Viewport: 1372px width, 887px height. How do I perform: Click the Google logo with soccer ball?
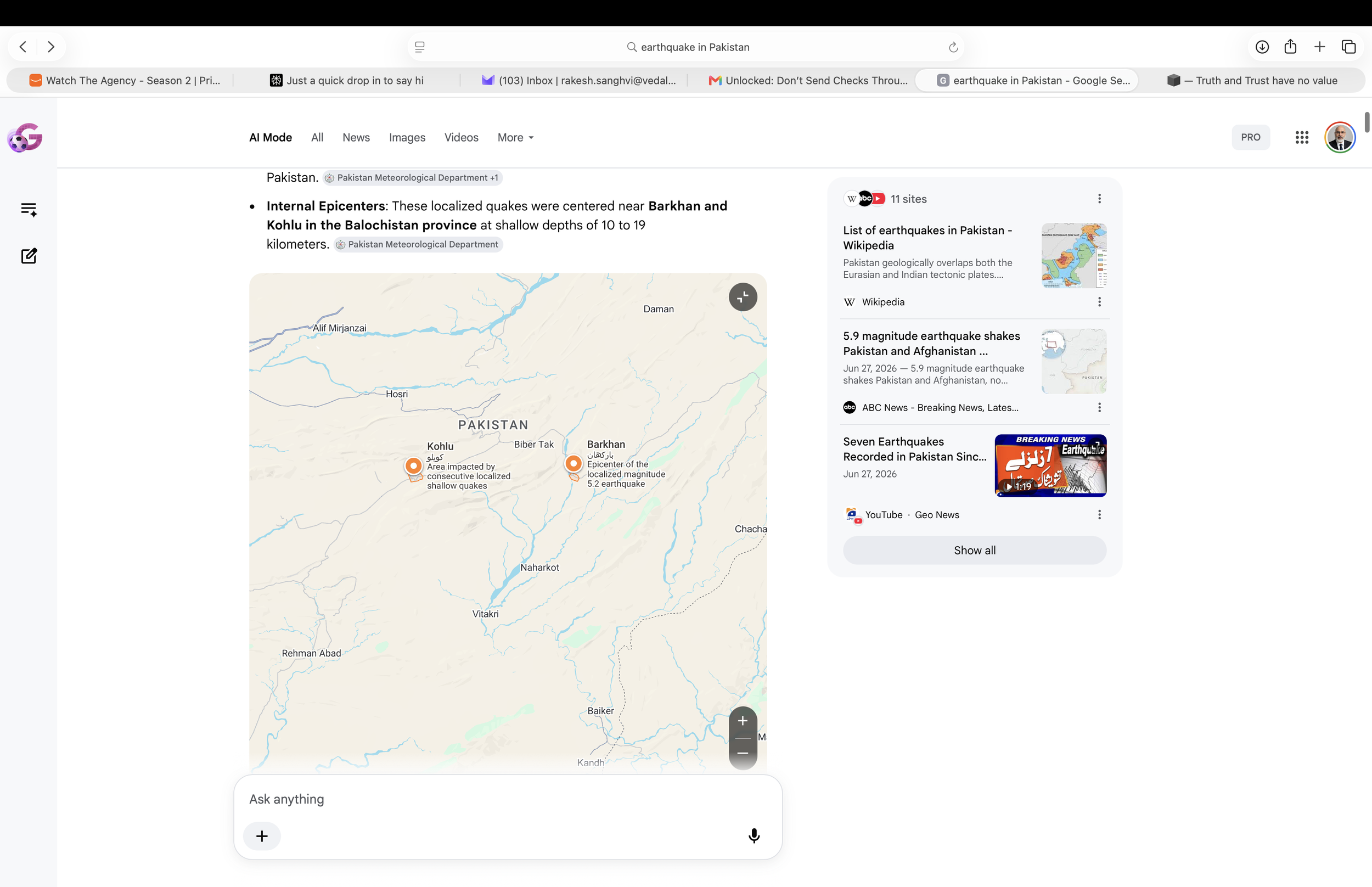point(25,137)
